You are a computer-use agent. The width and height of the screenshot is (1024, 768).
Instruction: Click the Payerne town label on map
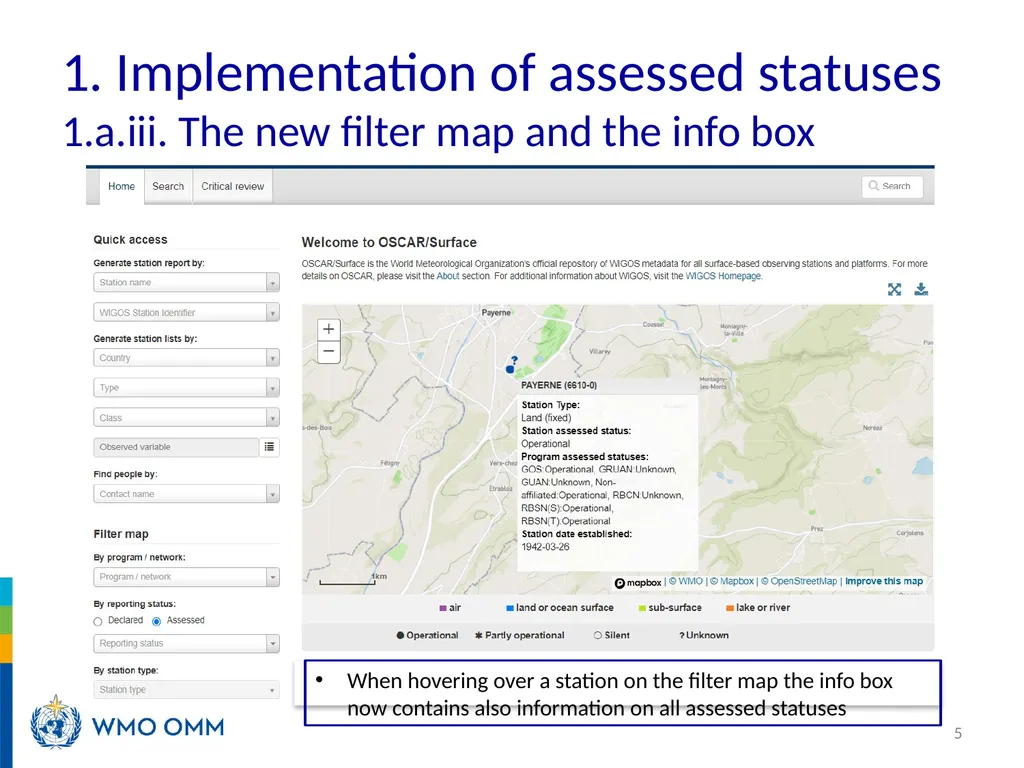tap(496, 312)
